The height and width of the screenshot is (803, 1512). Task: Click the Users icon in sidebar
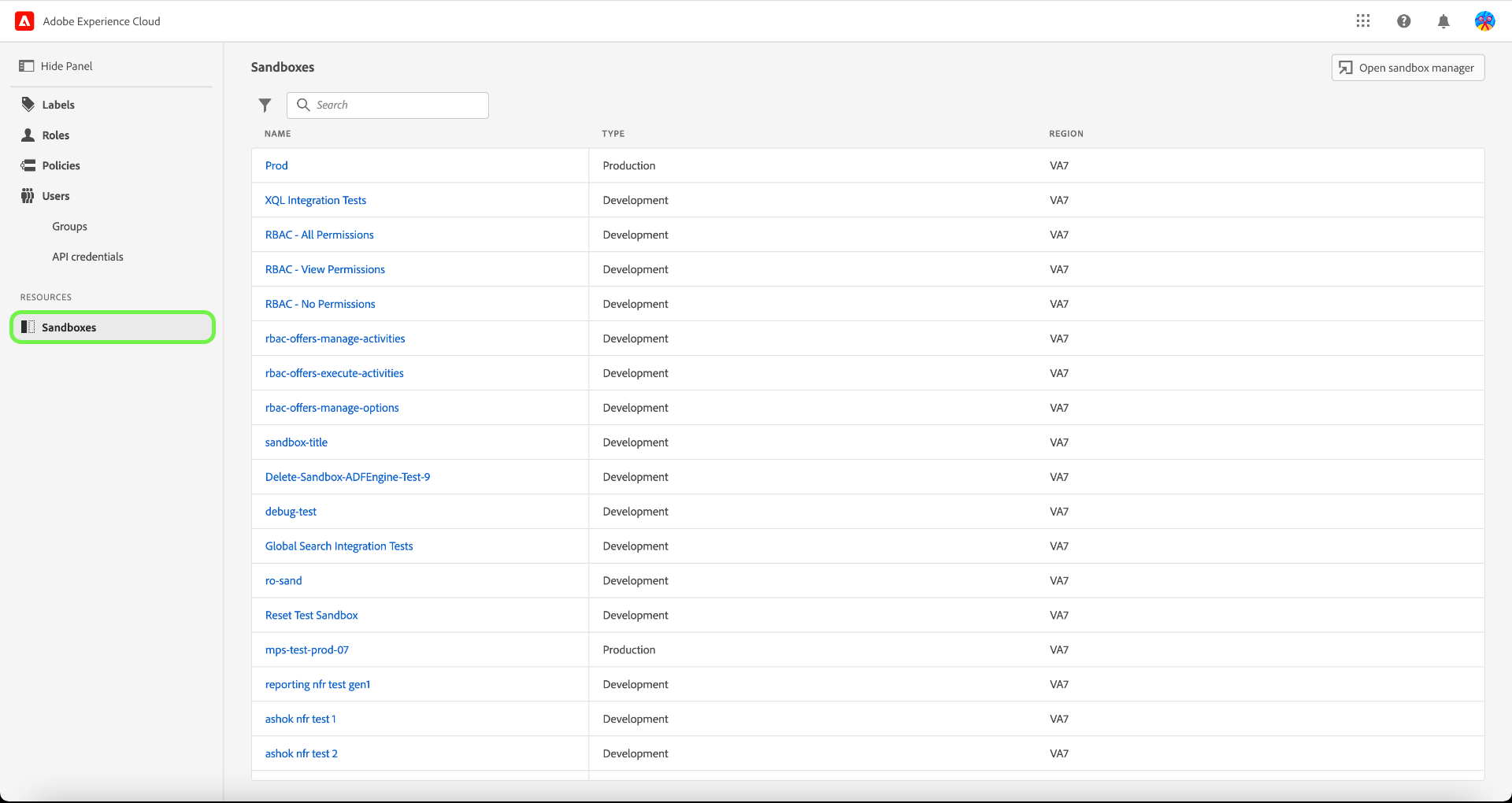point(28,195)
